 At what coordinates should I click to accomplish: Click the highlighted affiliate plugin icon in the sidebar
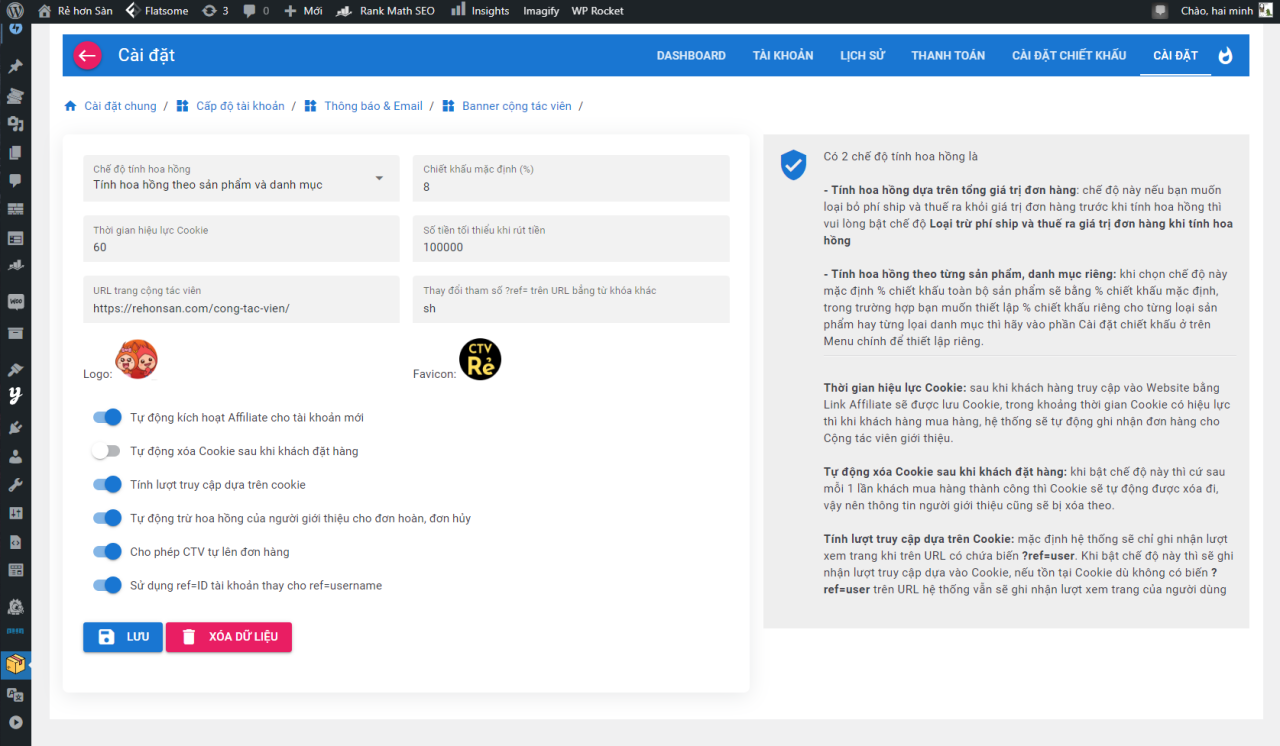[15, 665]
